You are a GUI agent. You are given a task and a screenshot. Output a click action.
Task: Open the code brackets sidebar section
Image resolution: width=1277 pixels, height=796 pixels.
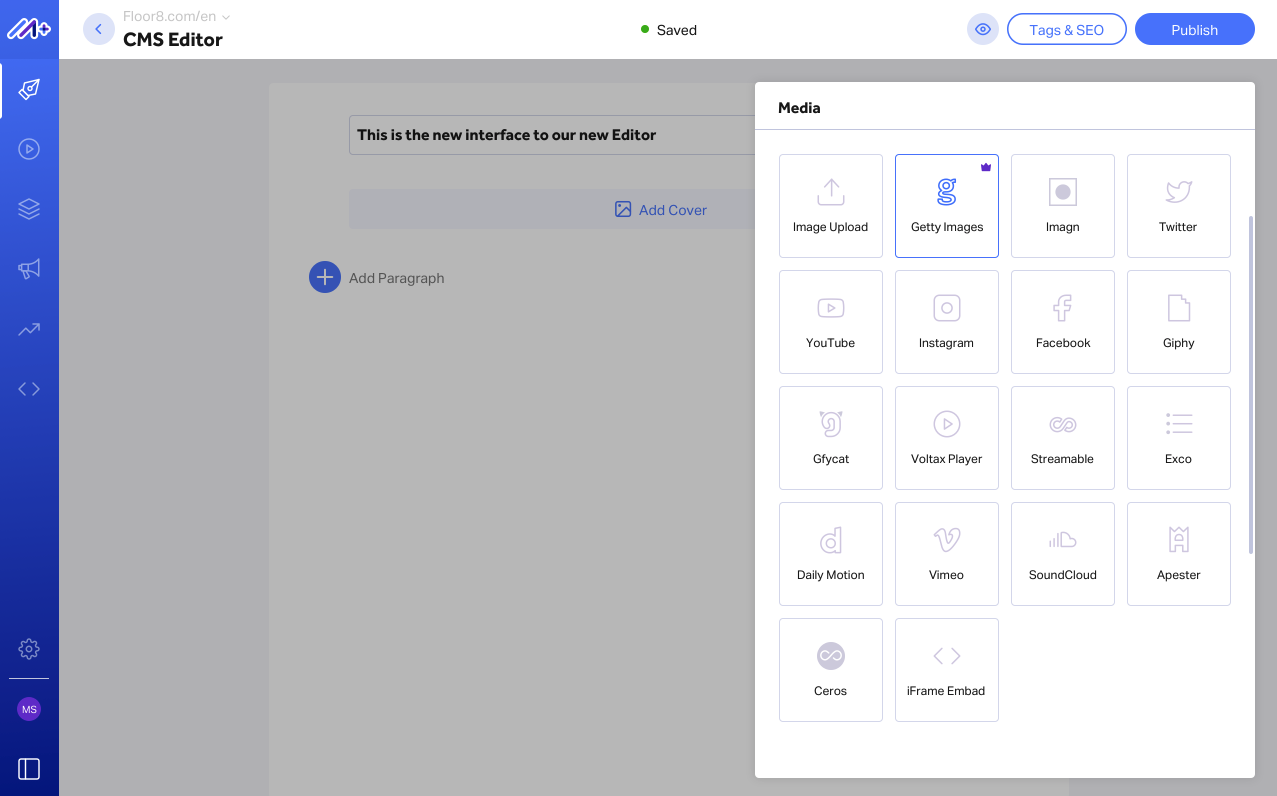(29, 389)
